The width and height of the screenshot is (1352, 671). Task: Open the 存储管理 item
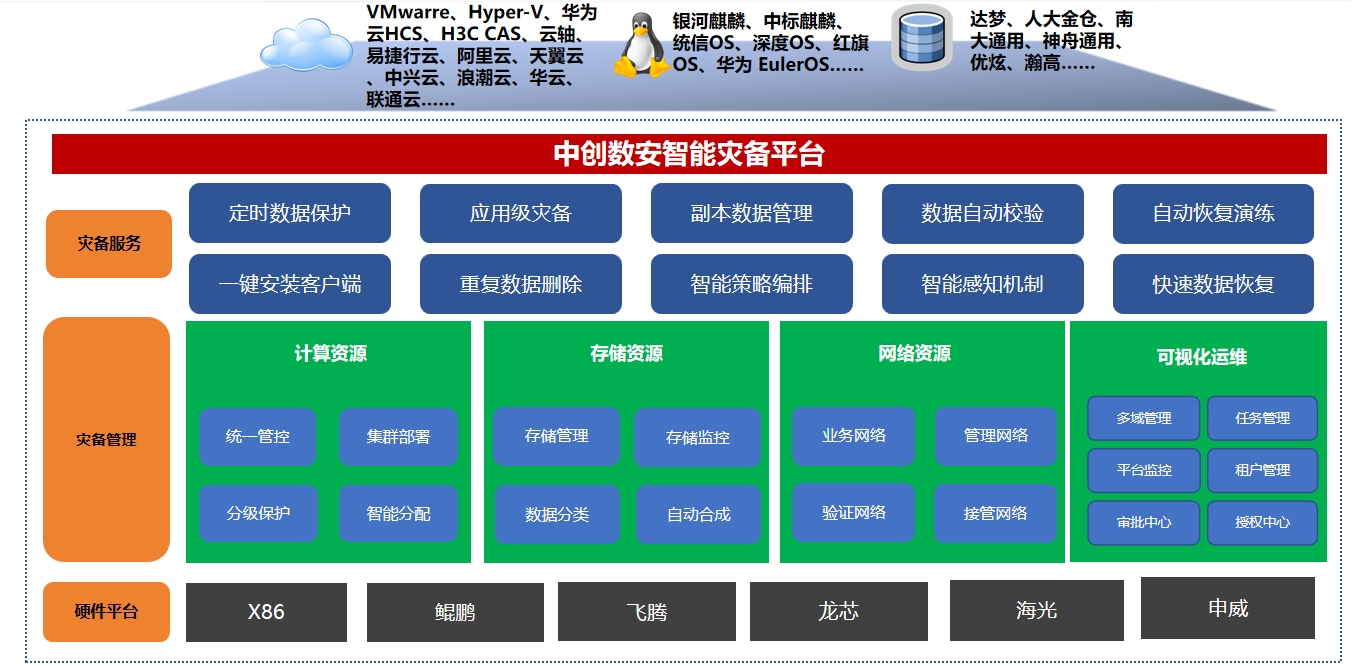click(557, 436)
